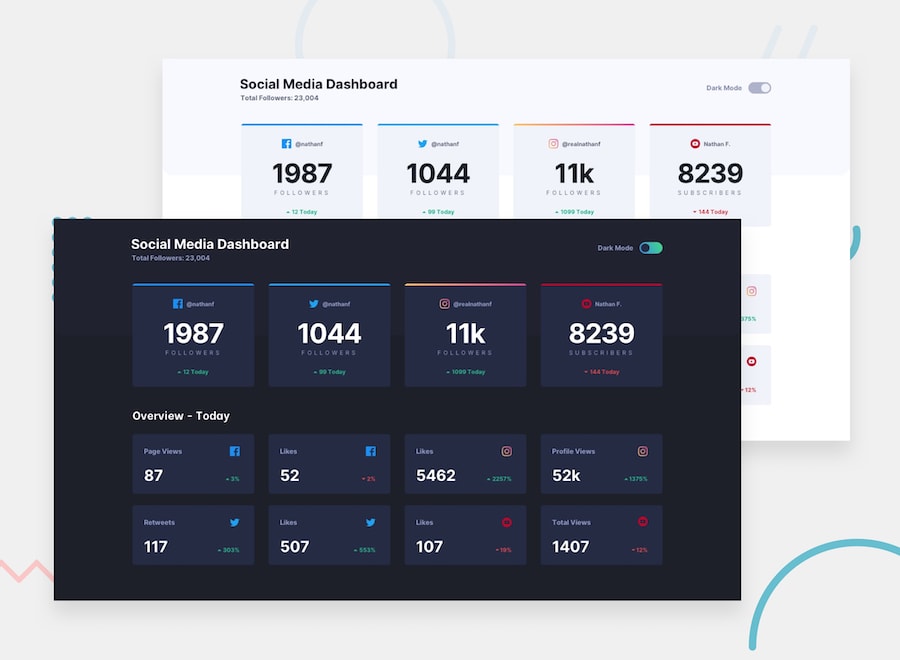Open the Page Views card showing 87
The width and height of the screenshot is (900, 660).
(x=193, y=463)
